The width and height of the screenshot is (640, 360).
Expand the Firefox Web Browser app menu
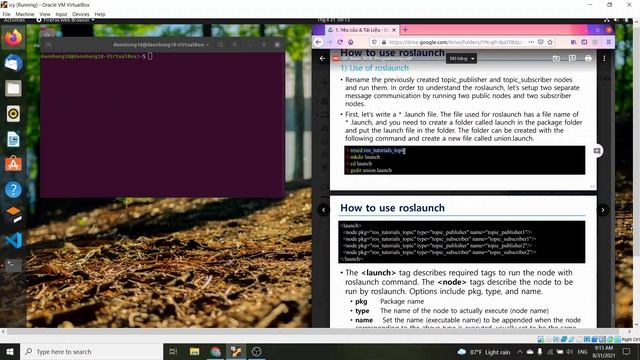pos(65,20)
